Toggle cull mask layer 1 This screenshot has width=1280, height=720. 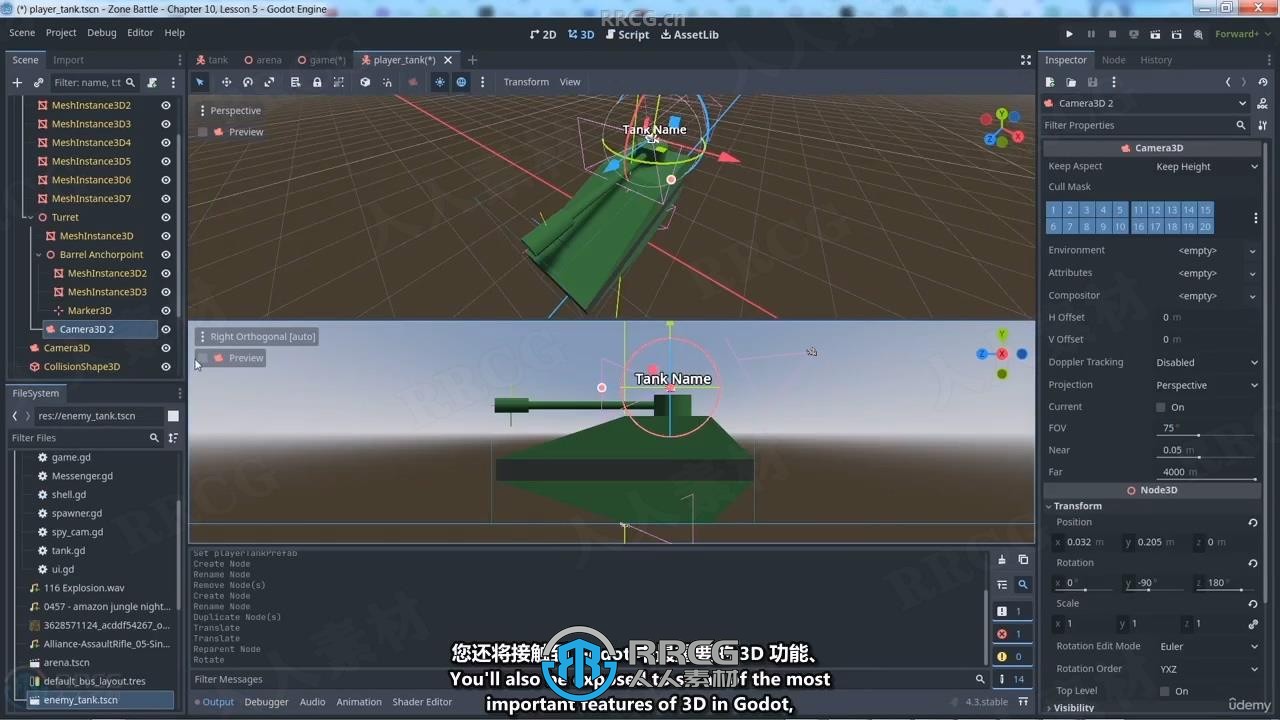point(1053,210)
